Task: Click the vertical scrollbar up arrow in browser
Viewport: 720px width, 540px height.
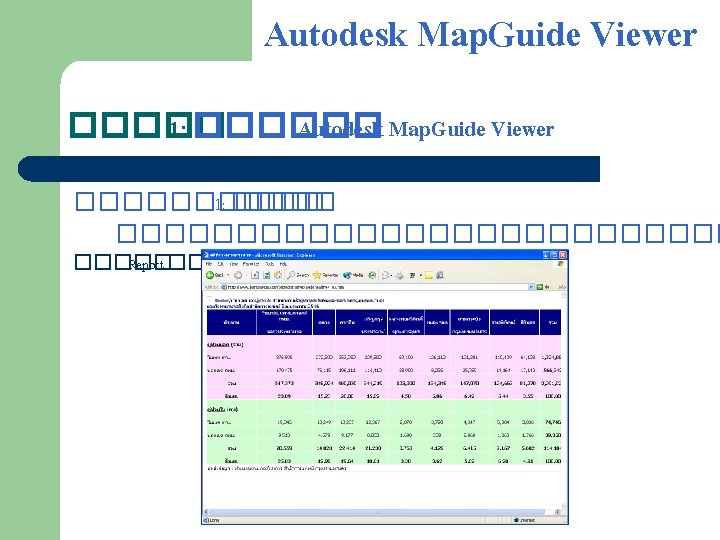Action: click(x=564, y=296)
